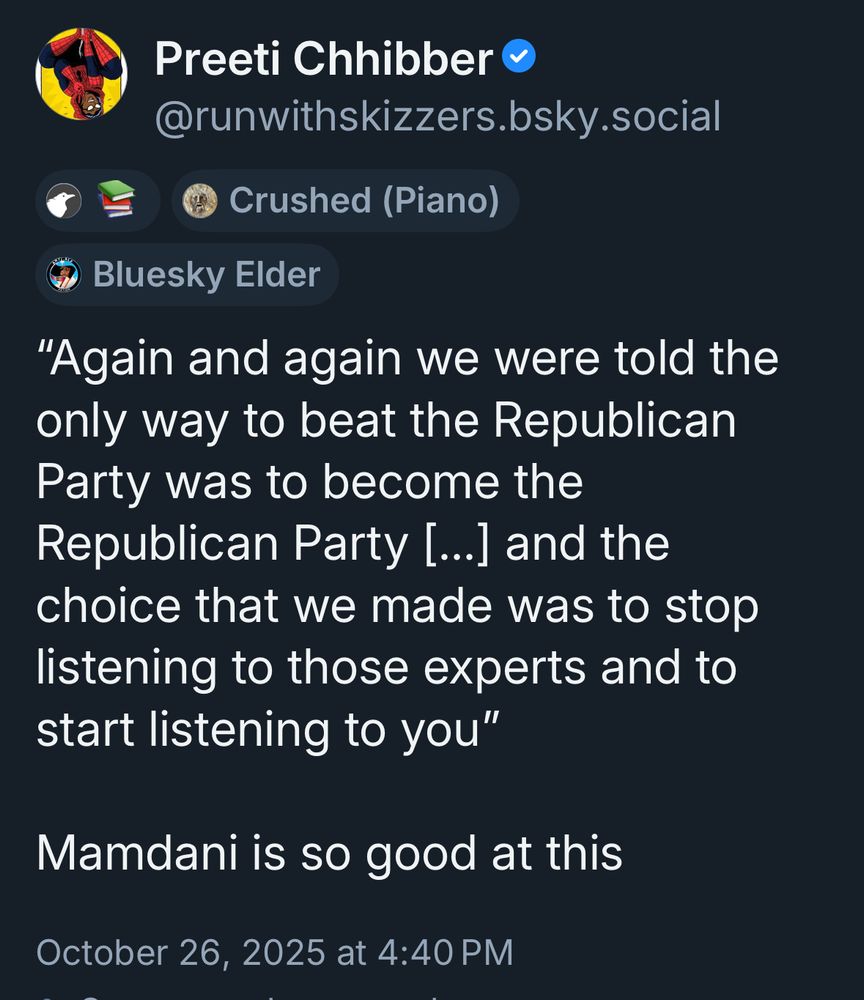Click the circular avatar icon on Bluesky Elder badge
This screenshot has width=864, height=1000.
[62, 274]
